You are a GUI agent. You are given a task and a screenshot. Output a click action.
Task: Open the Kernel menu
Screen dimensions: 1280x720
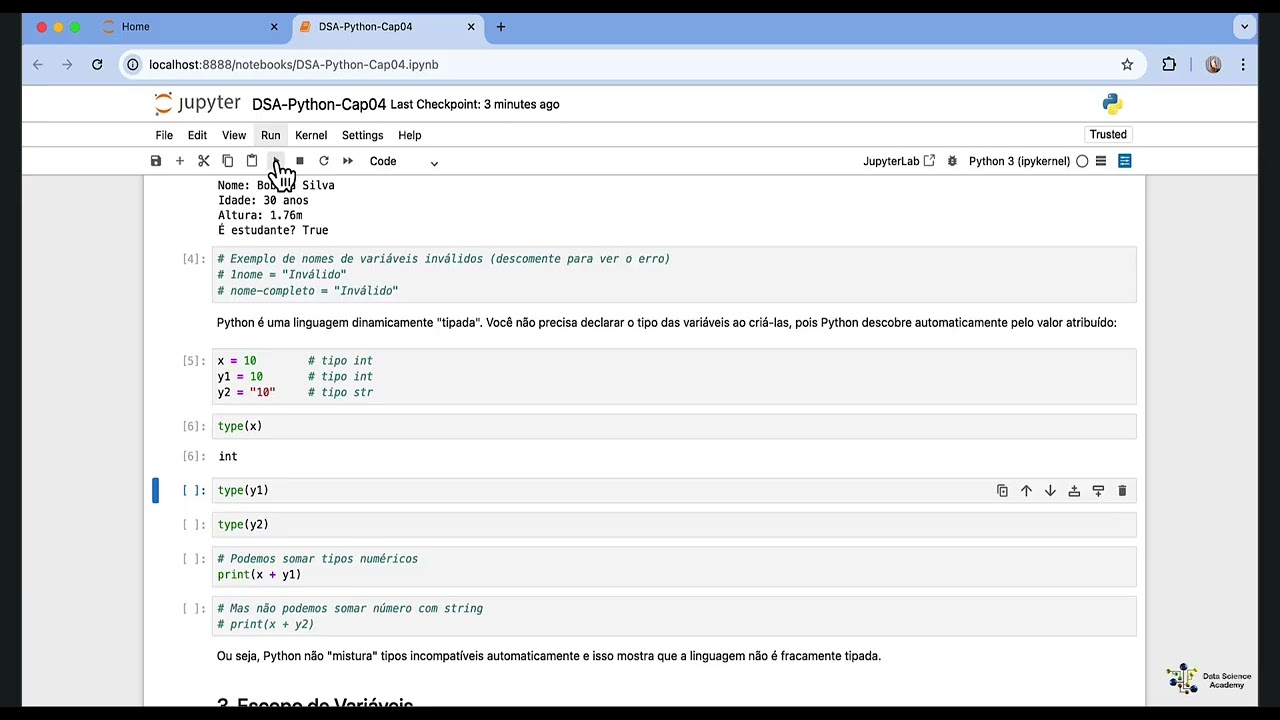coord(311,135)
